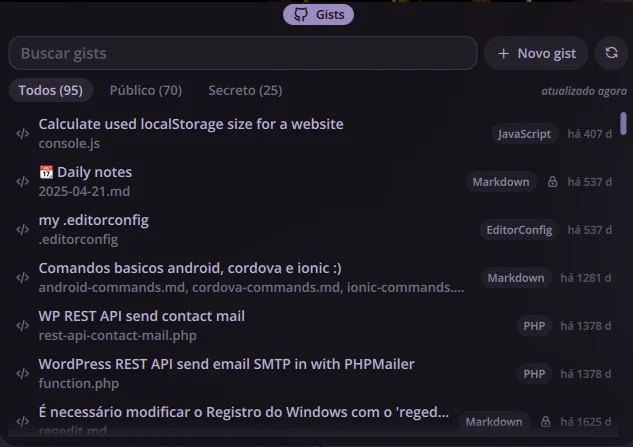Viewport: 633px width, 447px height.
Task: Click the 'há 1625 d' timestamp
Action: point(586,422)
